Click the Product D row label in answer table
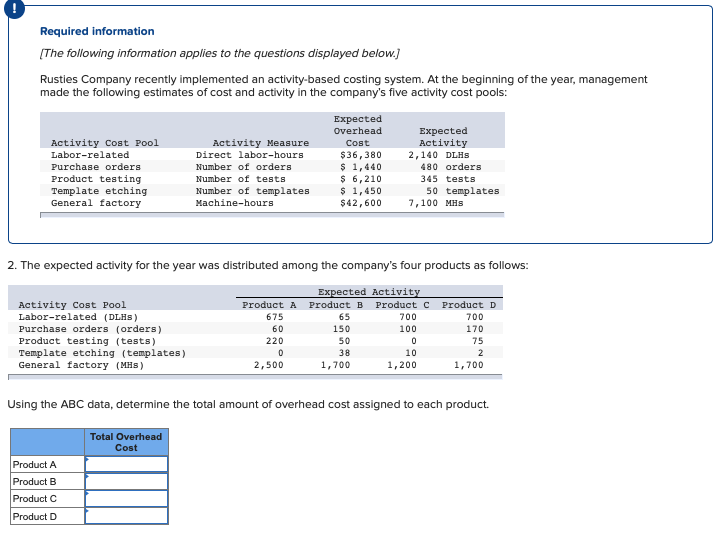721x548 pixels. (x=35, y=516)
